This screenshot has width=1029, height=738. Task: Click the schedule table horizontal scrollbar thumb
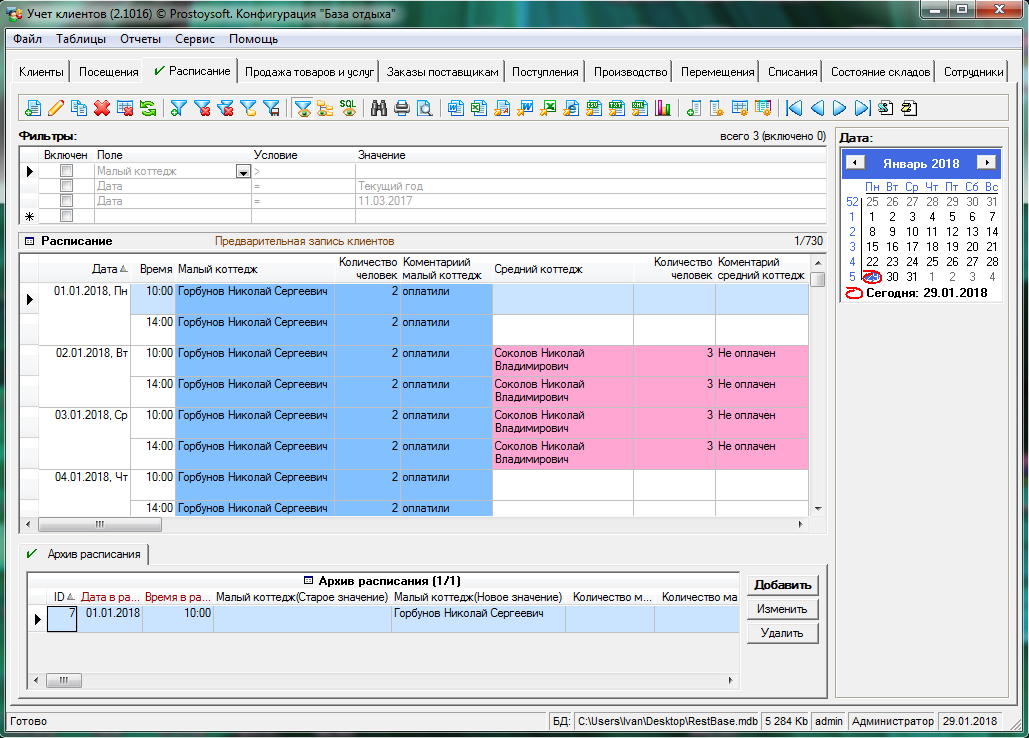pos(99,524)
